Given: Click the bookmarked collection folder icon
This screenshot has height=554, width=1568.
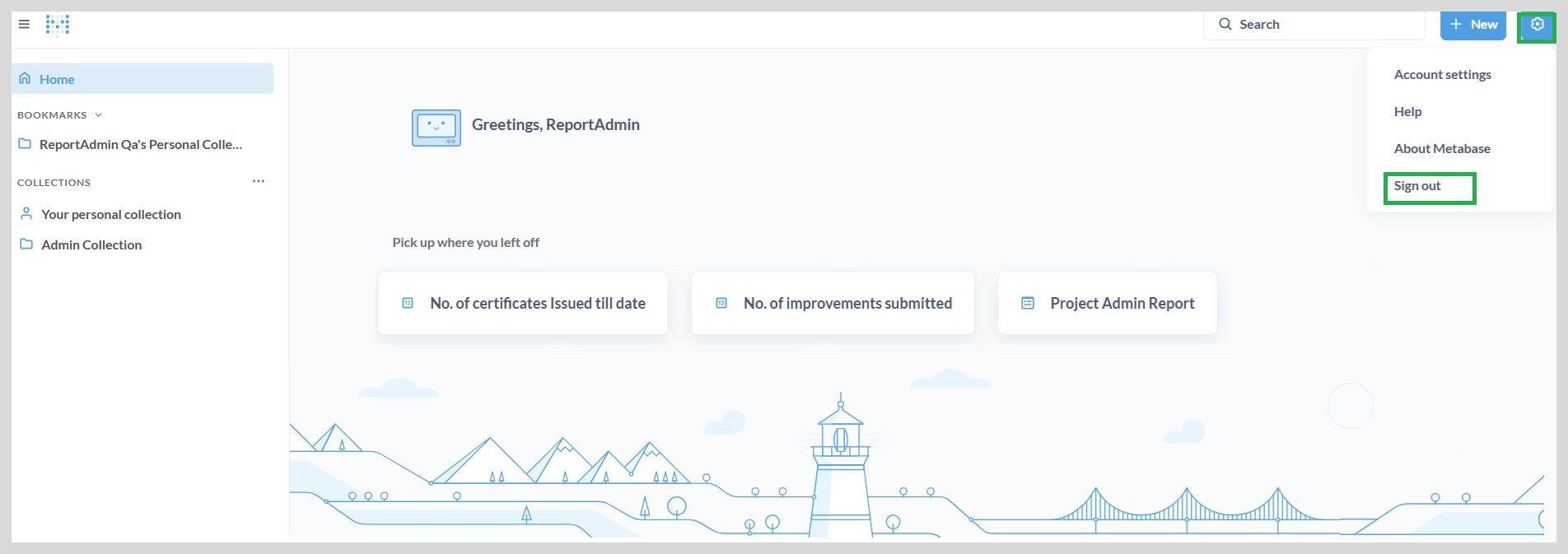Looking at the screenshot, I should pyautogui.click(x=25, y=144).
